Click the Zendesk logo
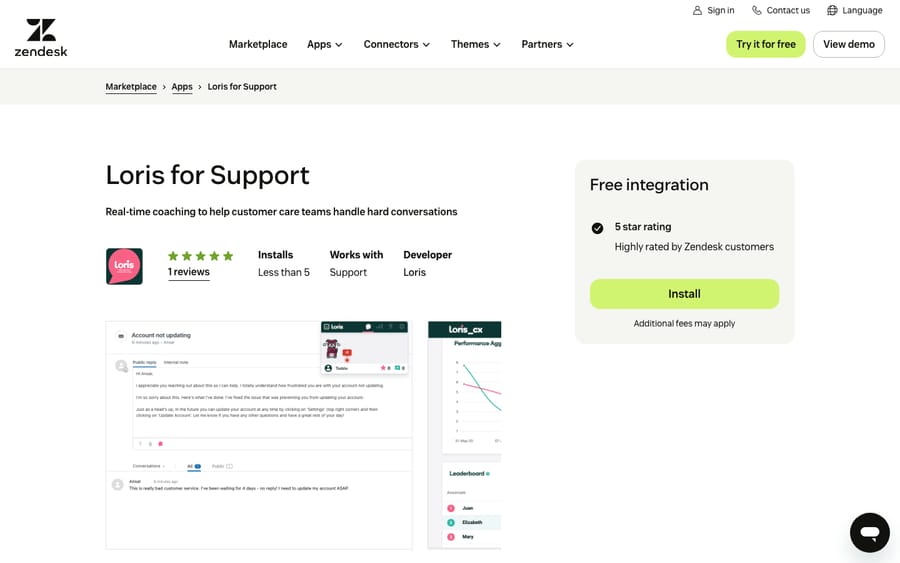This screenshot has width=900, height=563. click(41, 38)
